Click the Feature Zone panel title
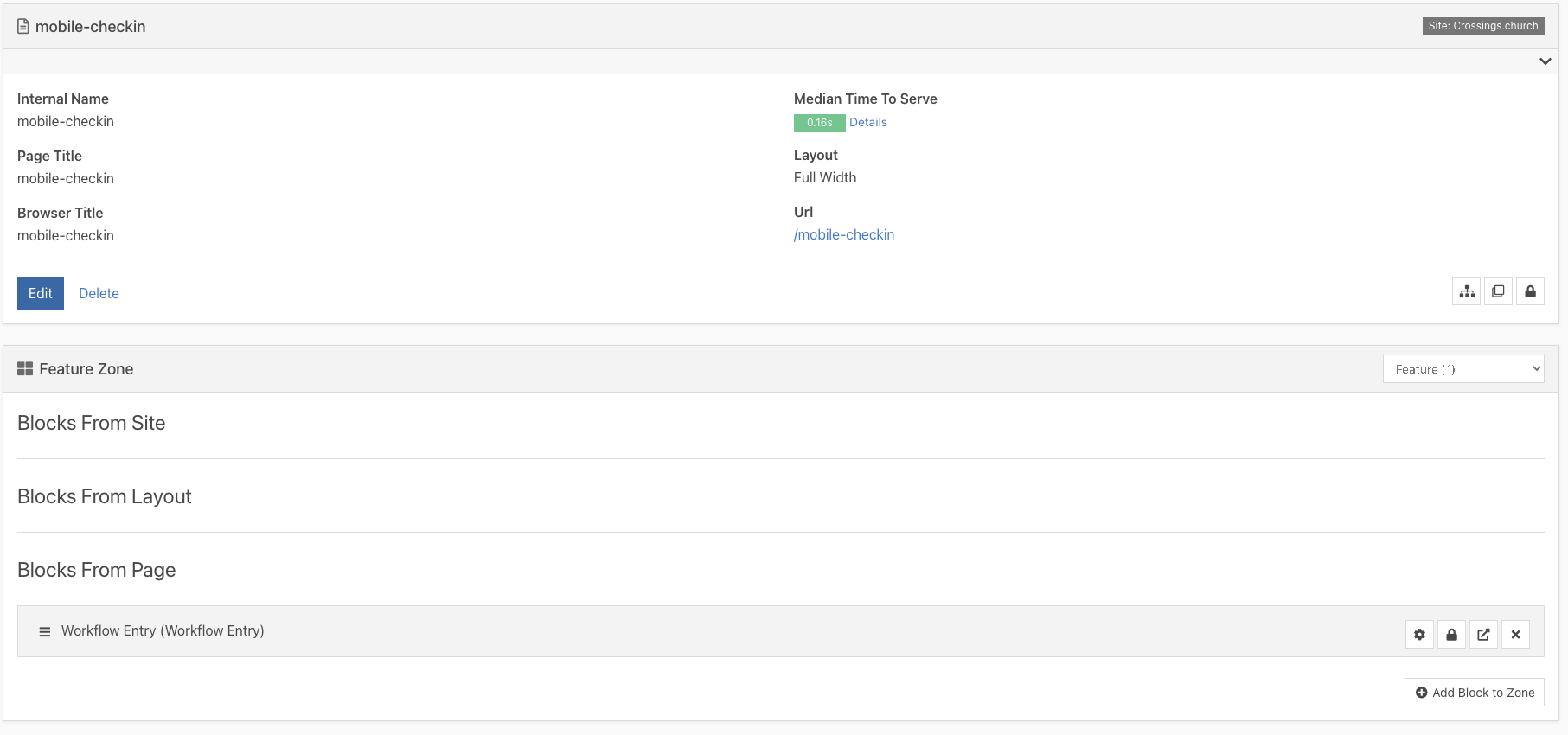The width and height of the screenshot is (1568, 735). point(86,369)
